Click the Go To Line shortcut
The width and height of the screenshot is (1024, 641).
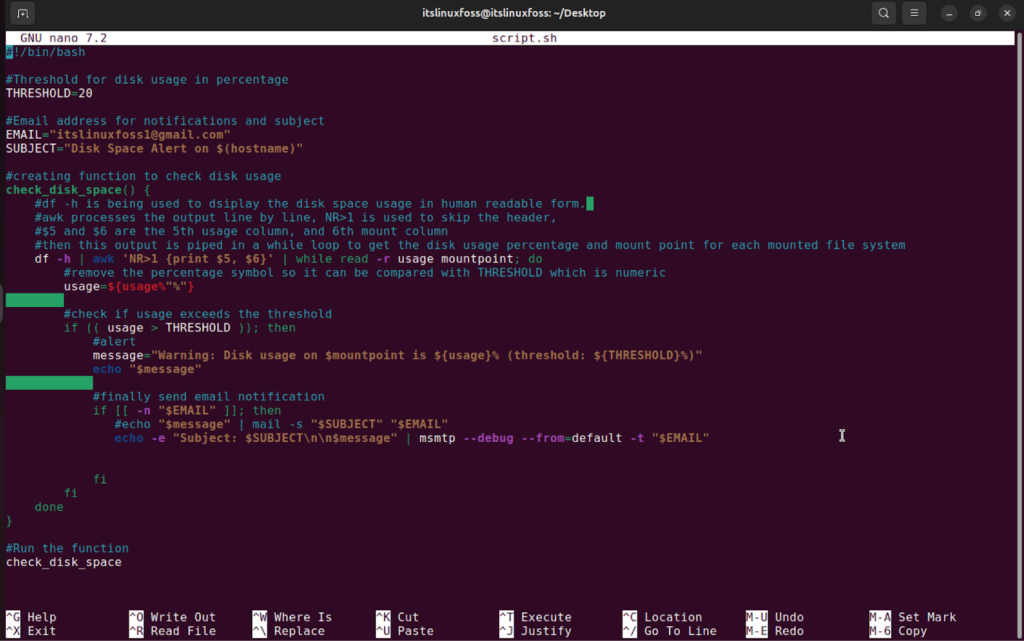coord(669,631)
